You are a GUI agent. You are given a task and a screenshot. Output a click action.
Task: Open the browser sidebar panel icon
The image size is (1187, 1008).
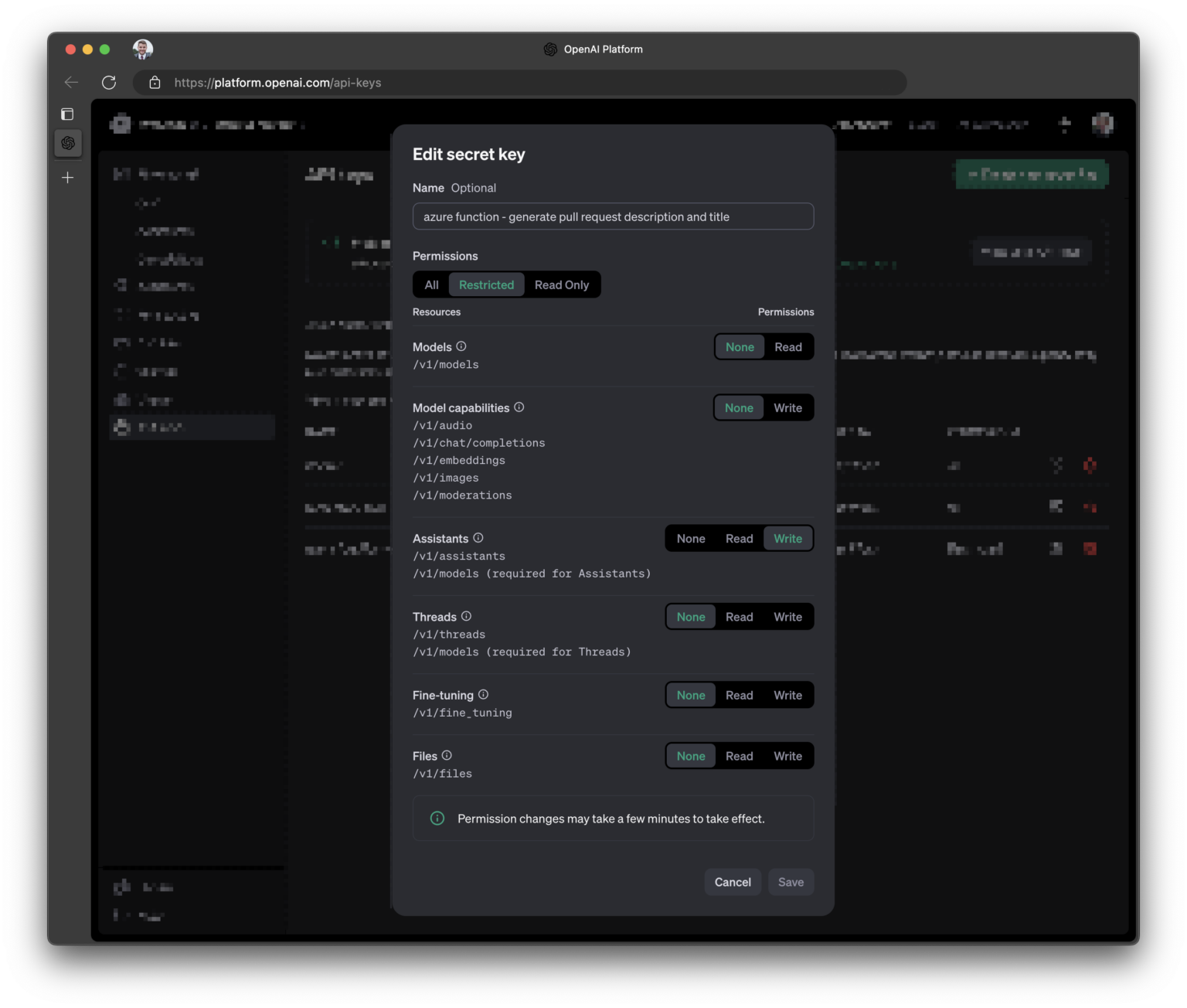pos(67,114)
